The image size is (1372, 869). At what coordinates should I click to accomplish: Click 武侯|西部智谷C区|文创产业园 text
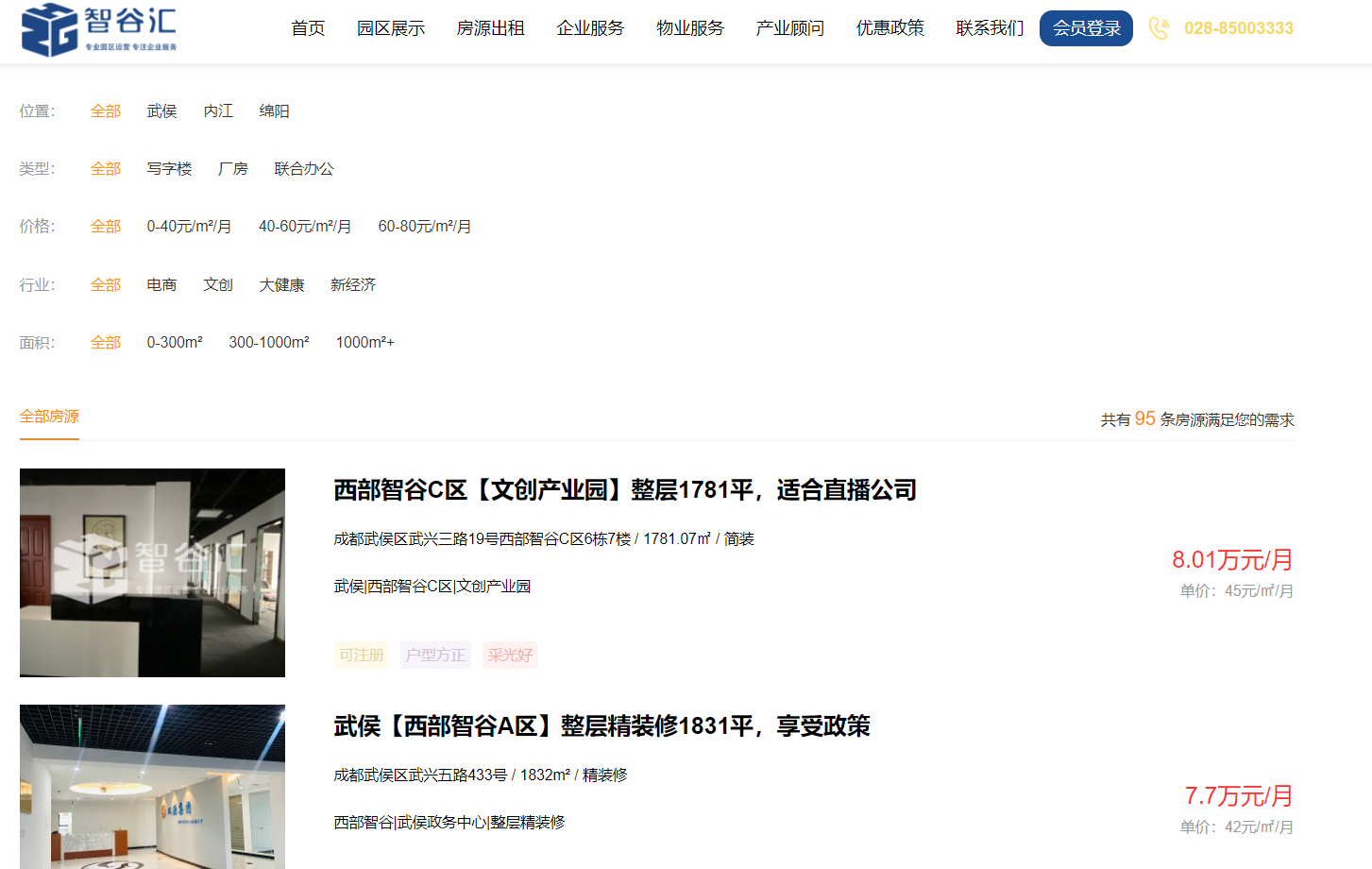point(432,586)
